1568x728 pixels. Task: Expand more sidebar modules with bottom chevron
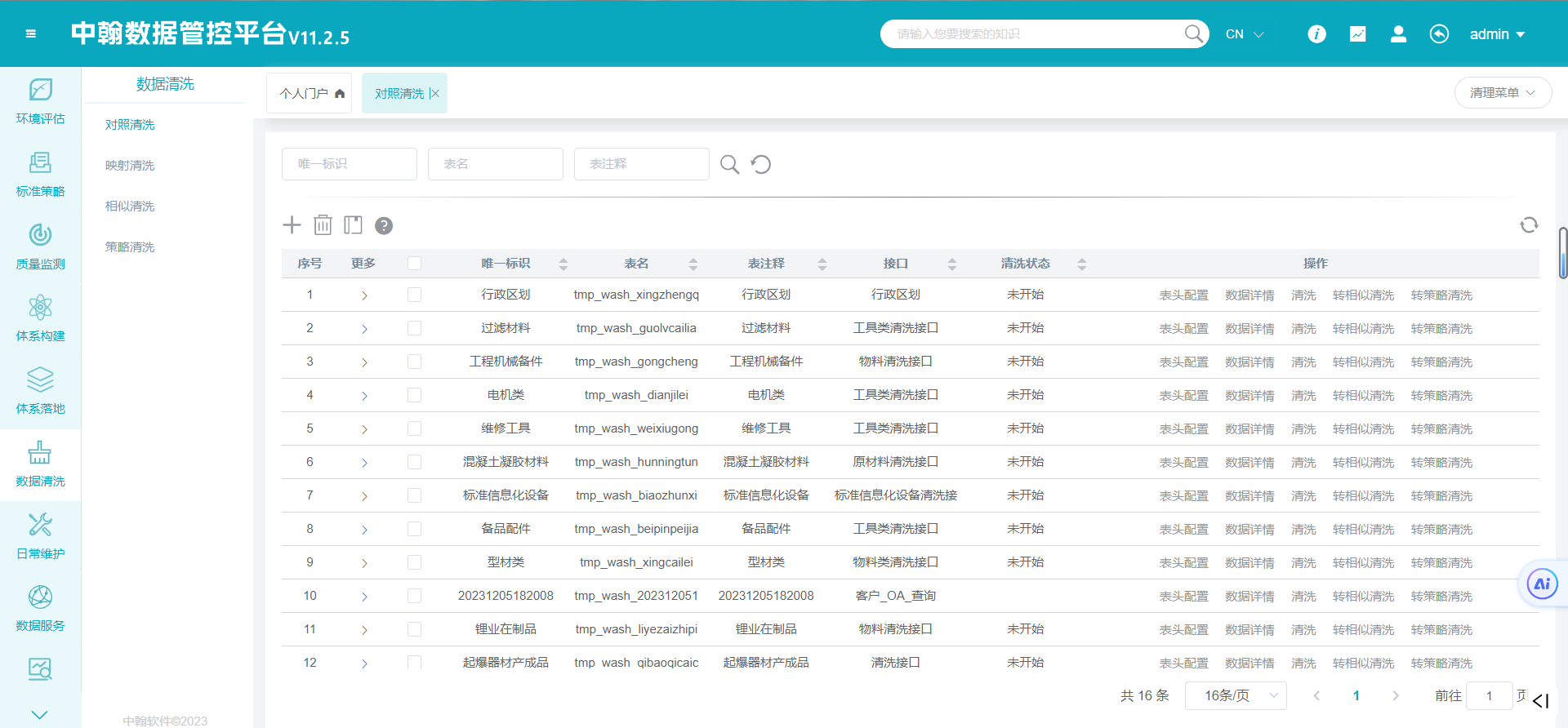39,715
